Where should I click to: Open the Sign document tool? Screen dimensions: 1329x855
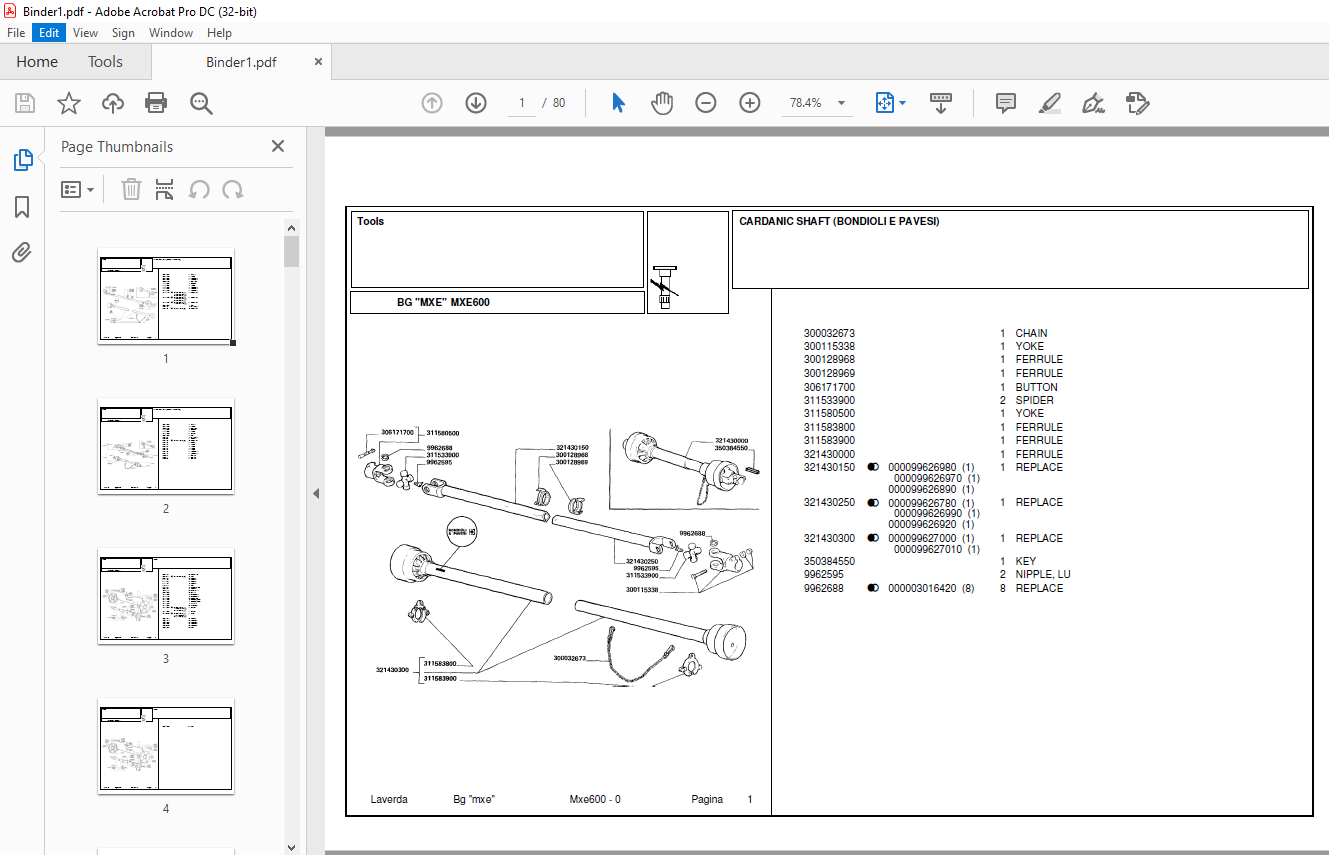pos(1093,103)
